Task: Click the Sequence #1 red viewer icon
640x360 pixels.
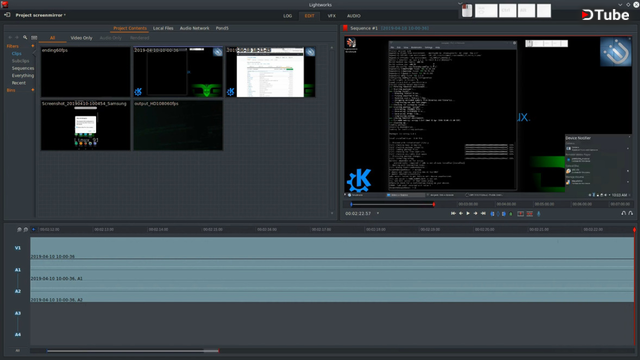Action: pos(345,28)
